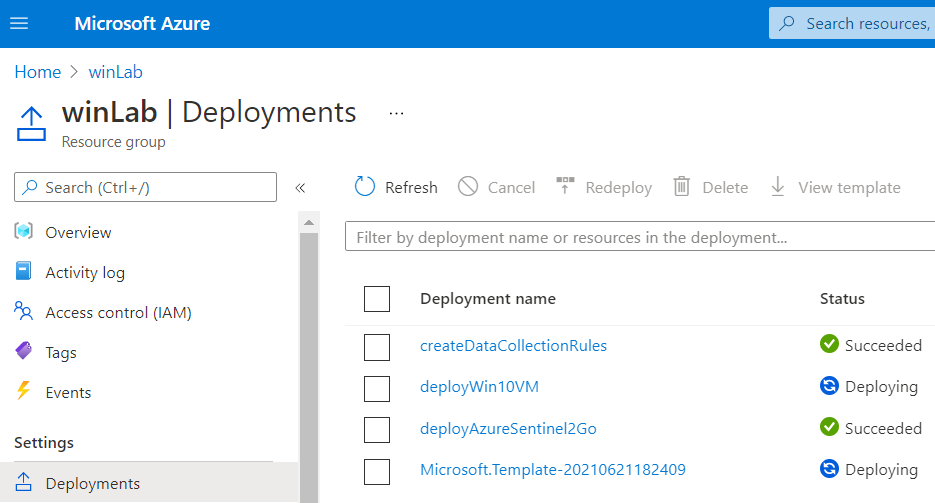The image size is (935, 503).
Task: Click the Deployments upload icon beside the winLab title
Action: (31, 124)
